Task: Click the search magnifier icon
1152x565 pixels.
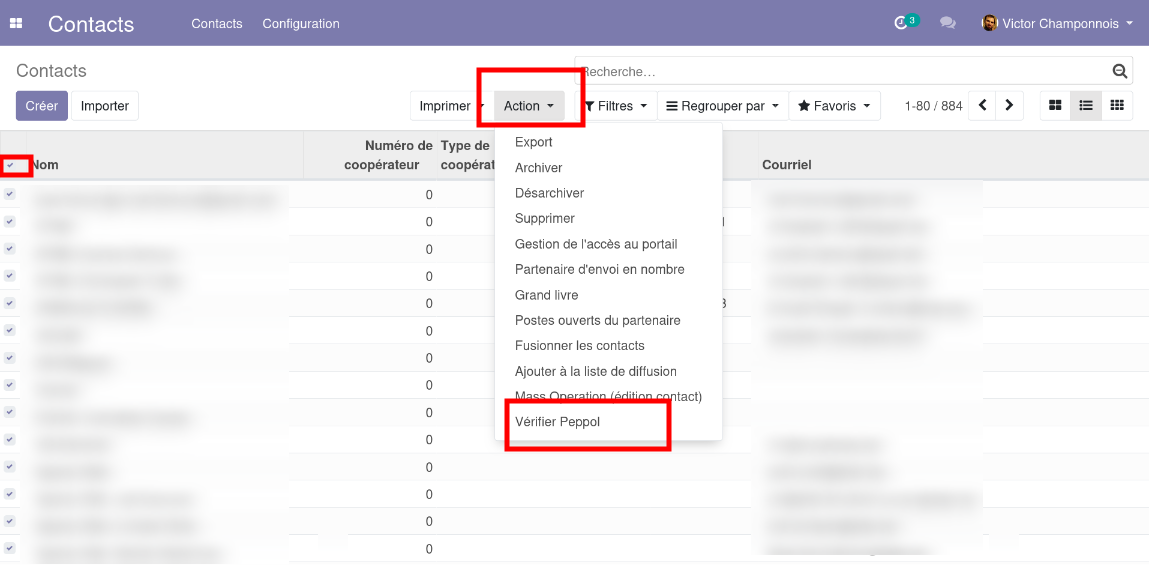Action: click(x=1120, y=72)
